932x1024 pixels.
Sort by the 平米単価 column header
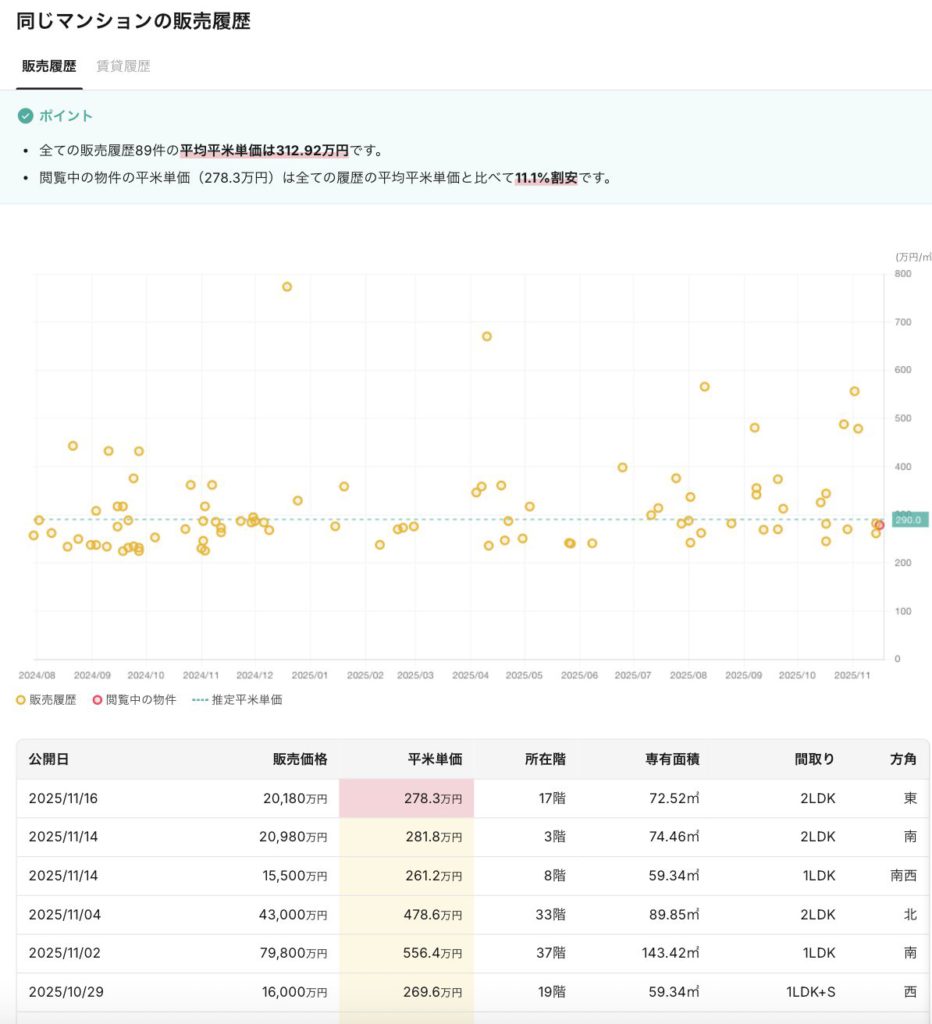tap(435, 759)
